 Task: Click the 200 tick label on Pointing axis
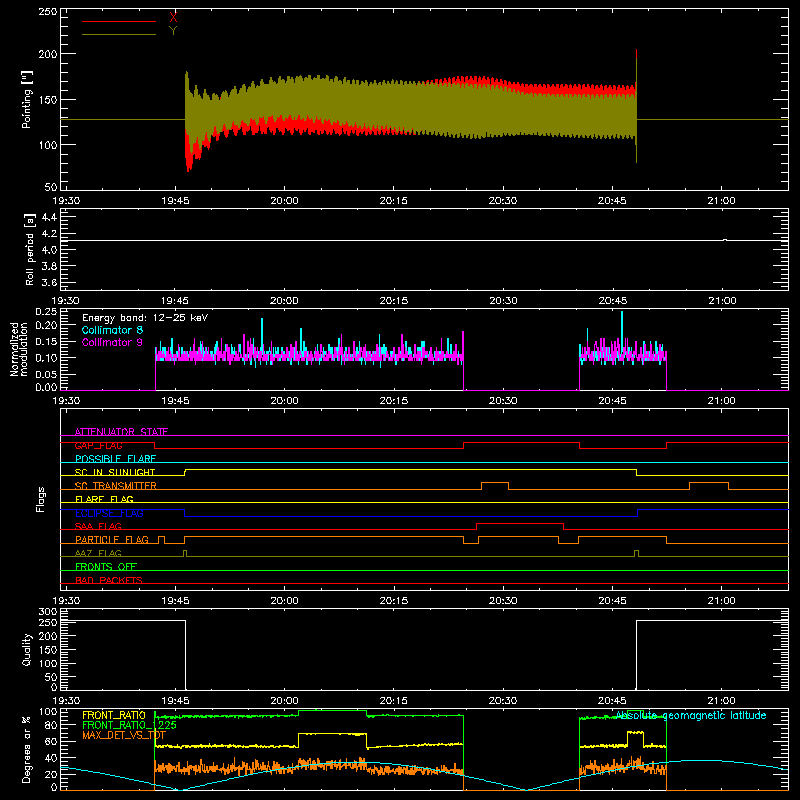click(x=48, y=54)
